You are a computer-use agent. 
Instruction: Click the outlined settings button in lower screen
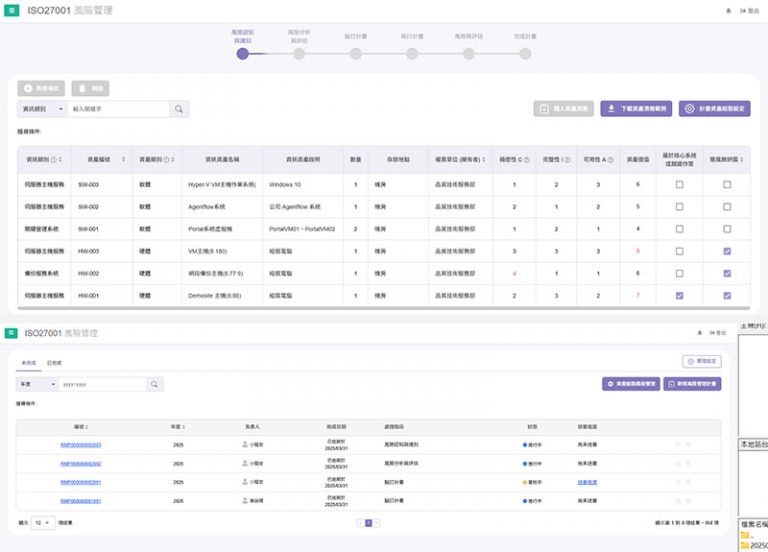pos(702,361)
